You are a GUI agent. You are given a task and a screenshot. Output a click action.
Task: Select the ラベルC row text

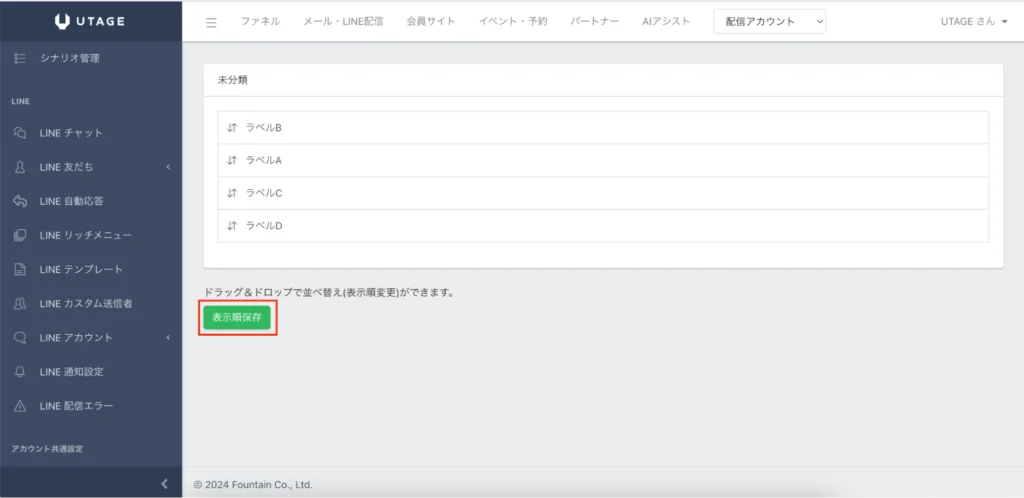[263, 193]
